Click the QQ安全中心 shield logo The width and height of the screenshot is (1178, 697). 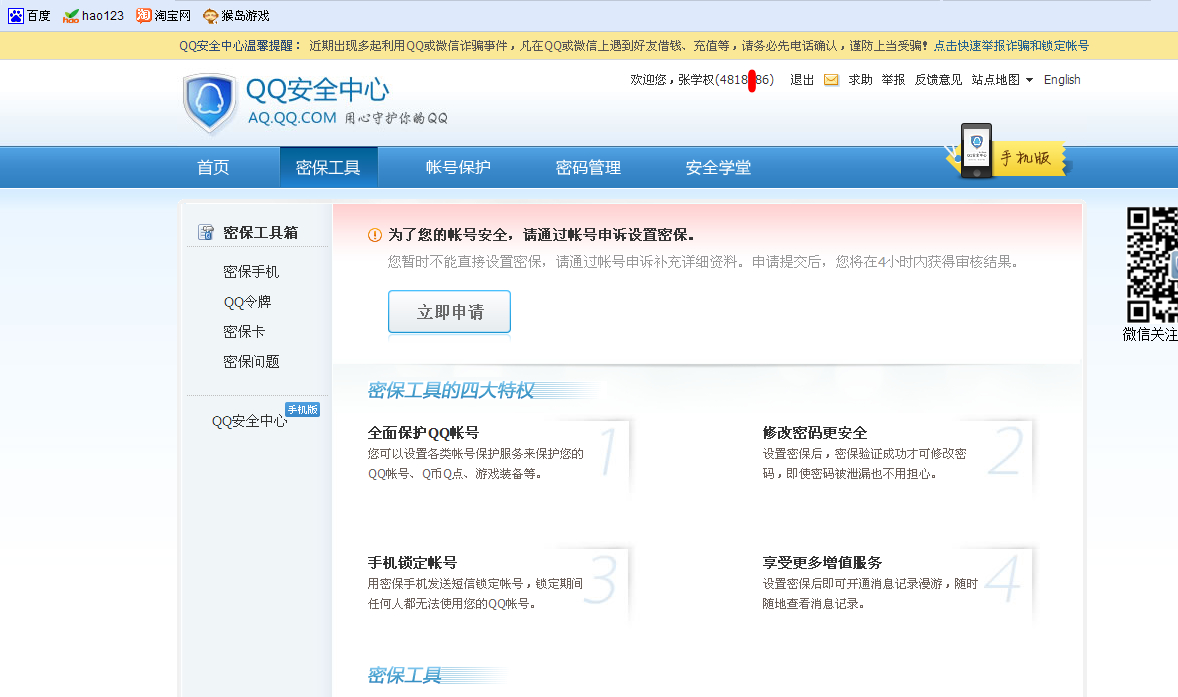click(x=210, y=103)
